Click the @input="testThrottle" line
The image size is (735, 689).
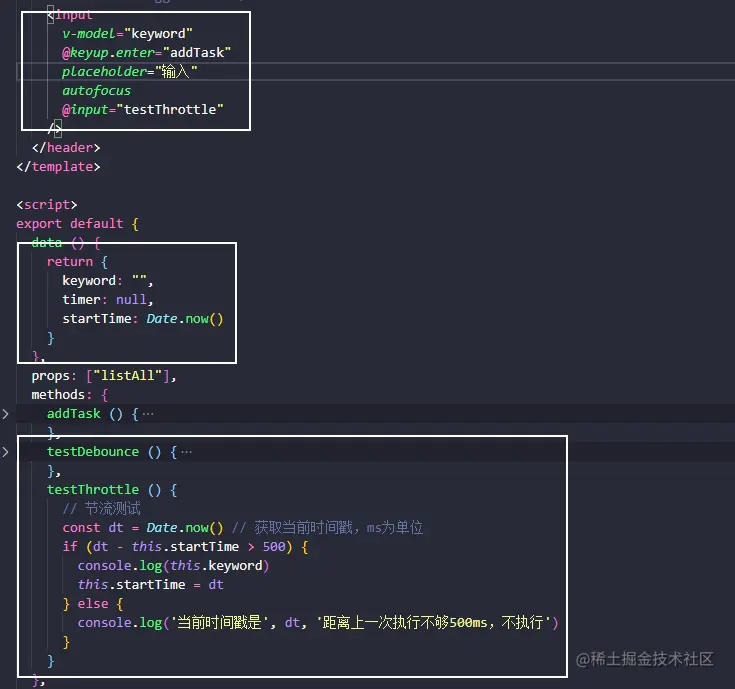(x=142, y=110)
